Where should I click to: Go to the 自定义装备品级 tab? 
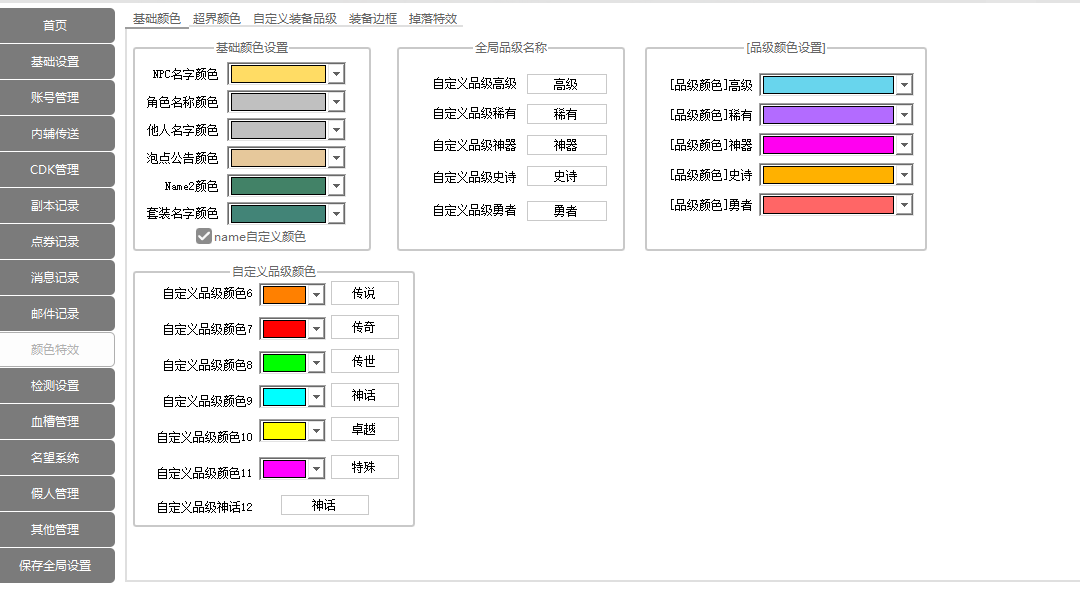tap(294, 19)
